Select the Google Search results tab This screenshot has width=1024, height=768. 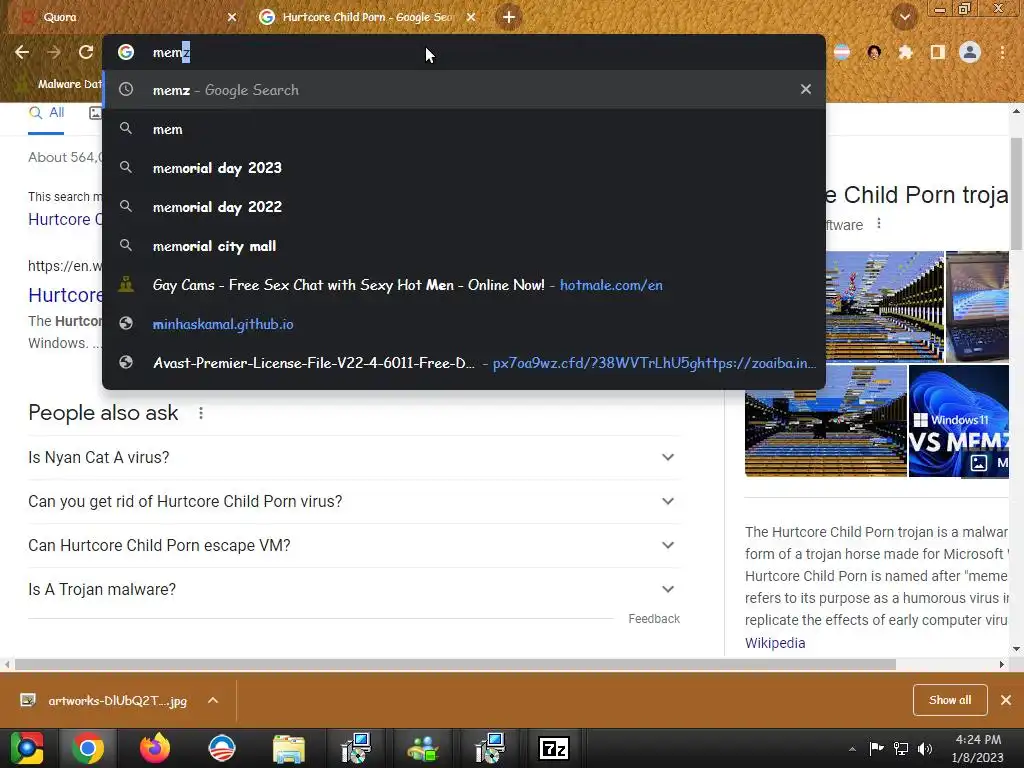366,17
